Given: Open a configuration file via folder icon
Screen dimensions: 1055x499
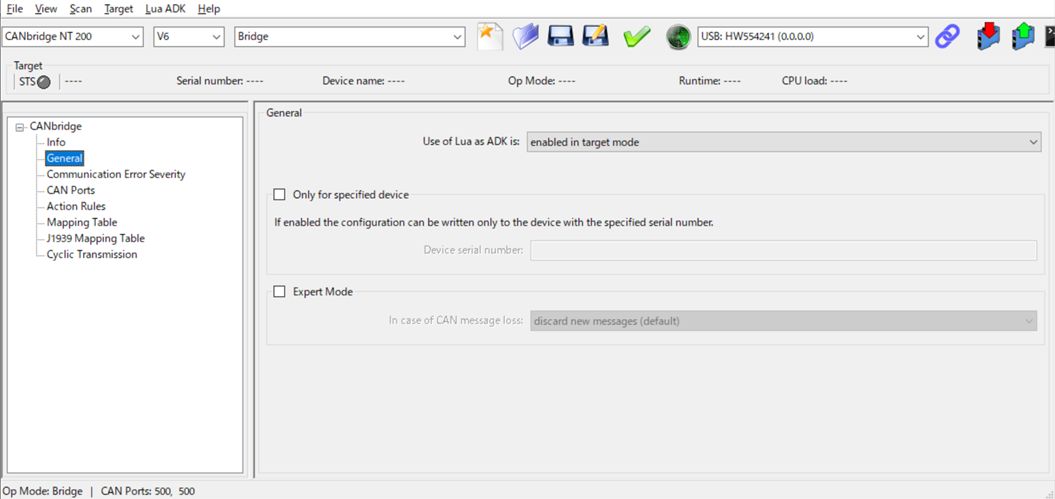Looking at the screenshot, I should pos(525,36).
